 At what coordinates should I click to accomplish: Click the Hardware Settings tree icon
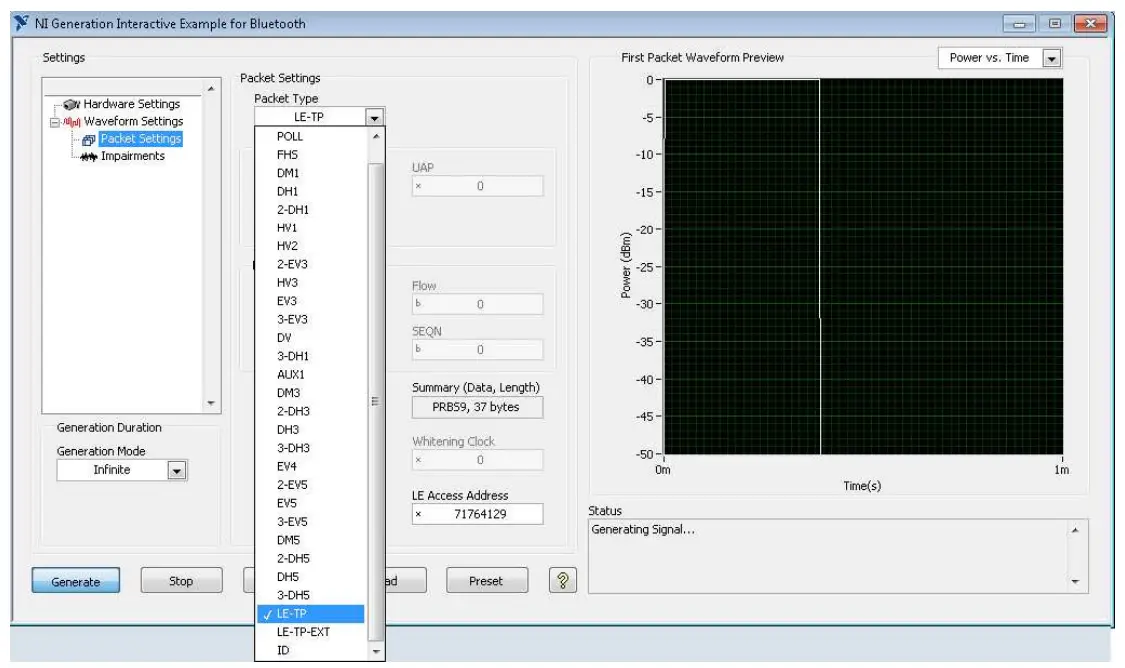point(70,104)
